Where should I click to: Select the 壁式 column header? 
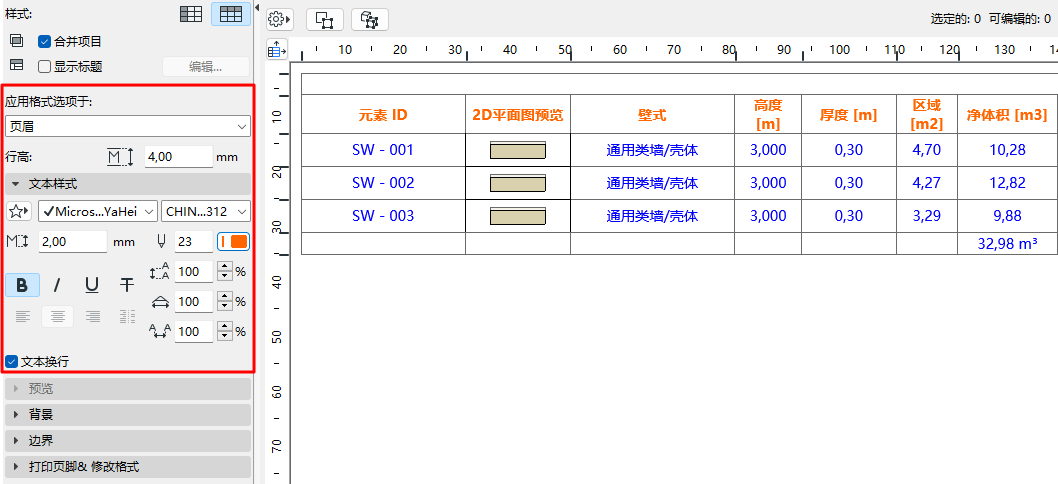pyautogui.click(x=652, y=115)
